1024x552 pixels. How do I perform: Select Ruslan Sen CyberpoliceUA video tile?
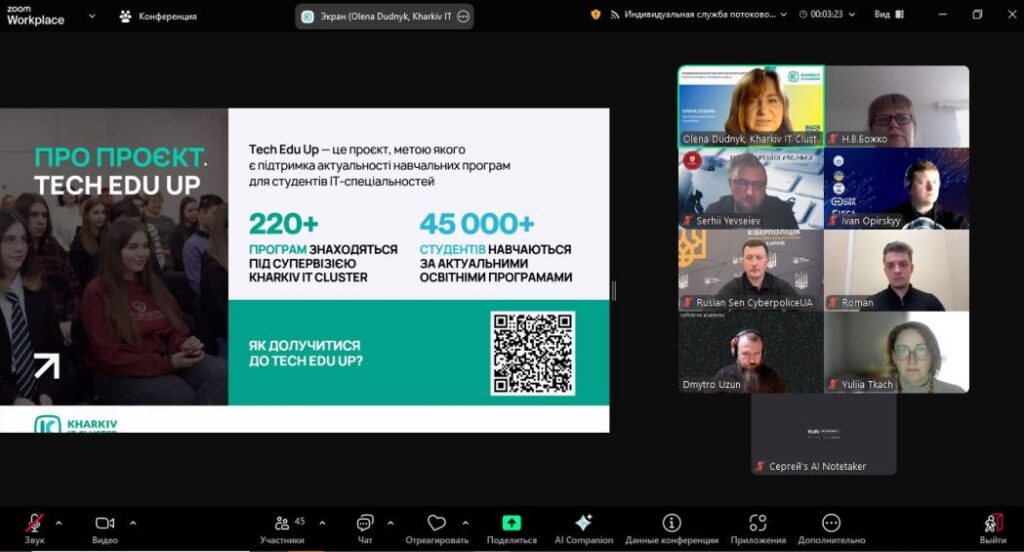[x=751, y=270]
